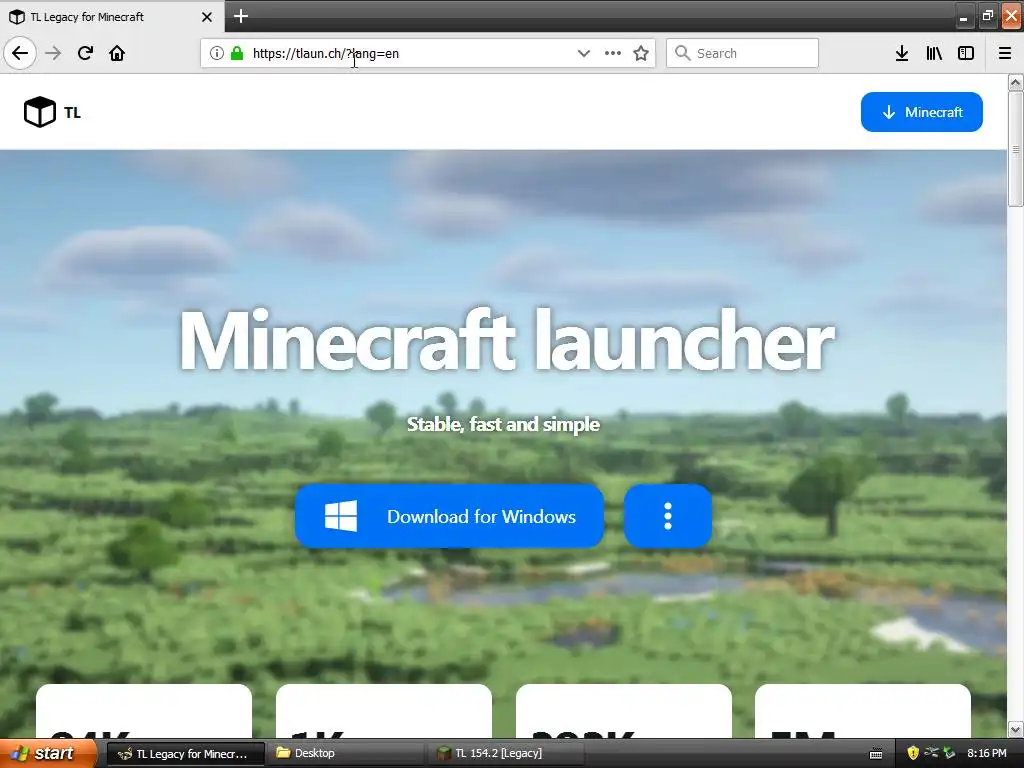Viewport: 1024px width, 768px height.
Task: Click the blue Minecraft download button
Action: 921,112
